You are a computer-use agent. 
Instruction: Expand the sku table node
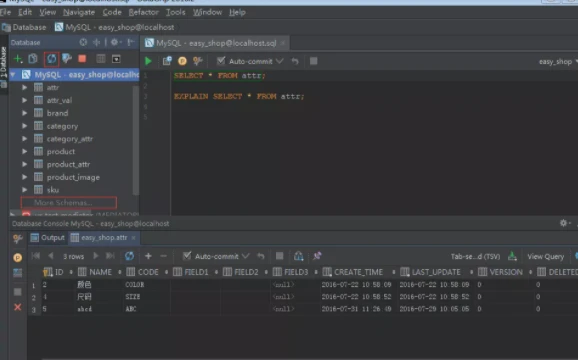pyautogui.click(x=24, y=190)
